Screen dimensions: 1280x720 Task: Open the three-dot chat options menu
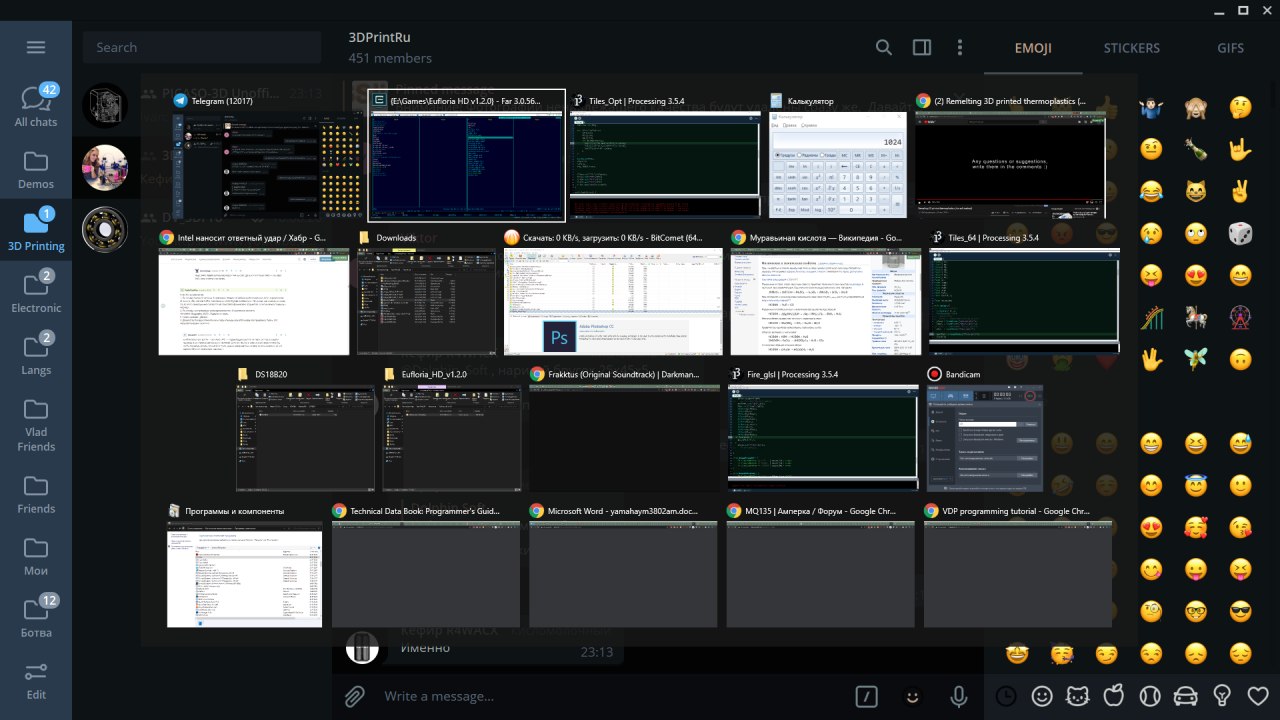pos(960,47)
